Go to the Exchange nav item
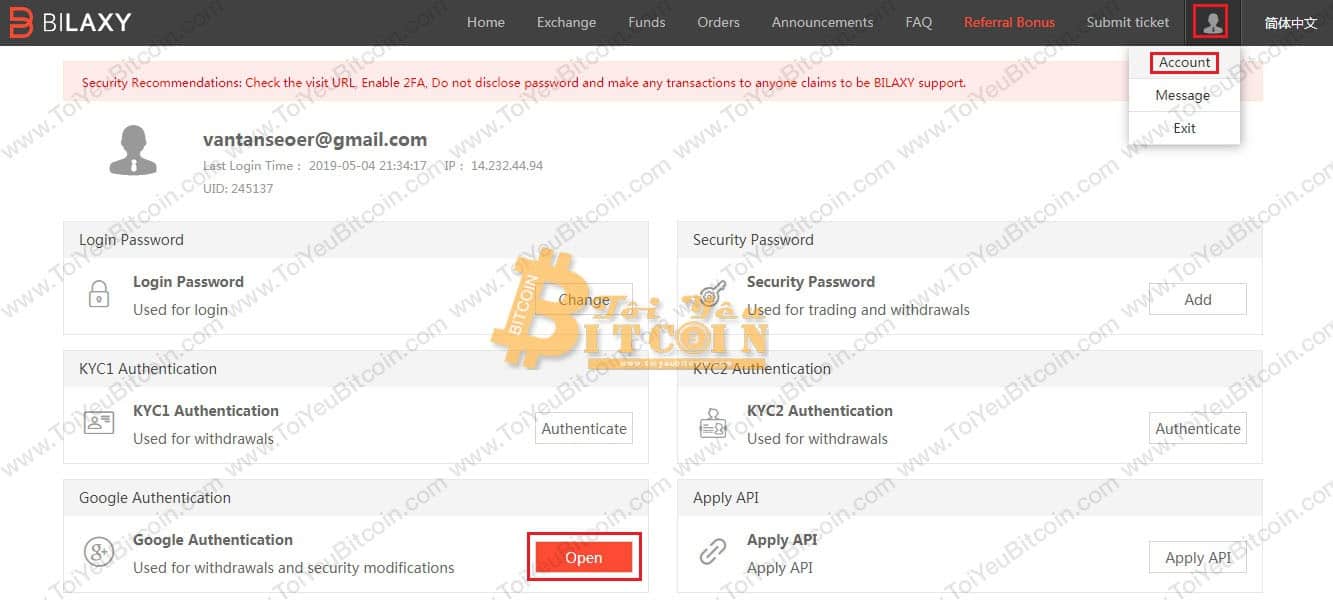 (x=566, y=22)
